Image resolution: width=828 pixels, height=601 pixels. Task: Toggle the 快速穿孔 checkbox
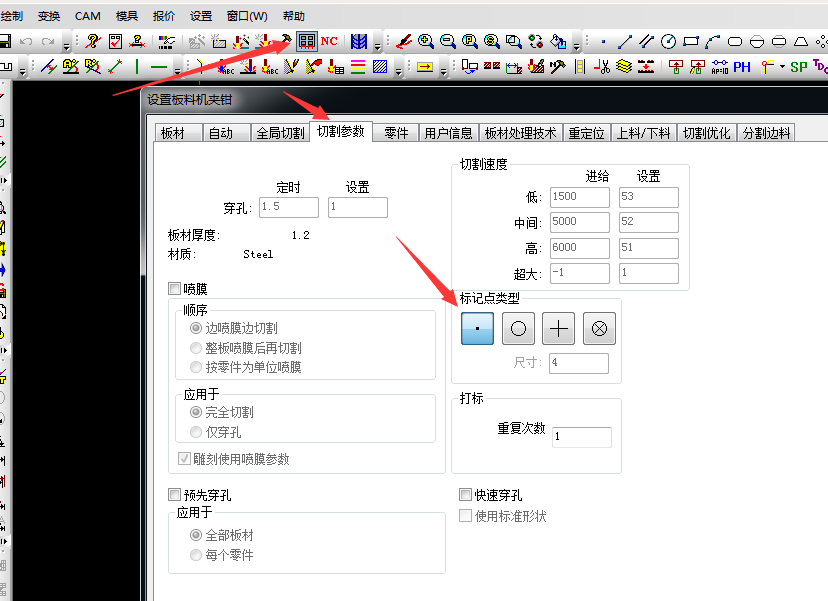point(465,495)
